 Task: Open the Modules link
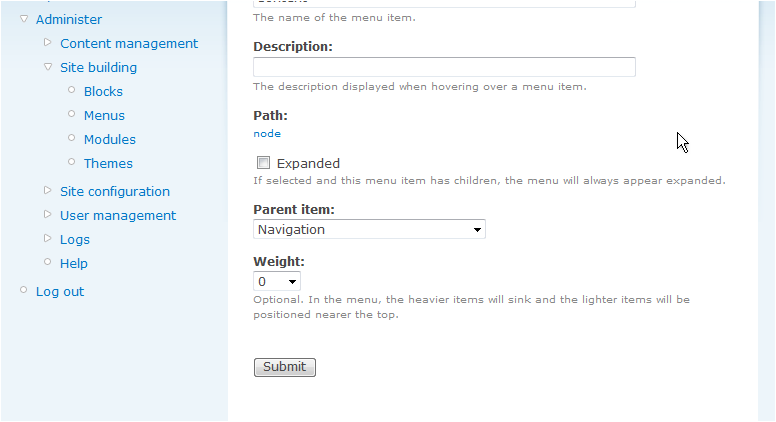coord(110,139)
